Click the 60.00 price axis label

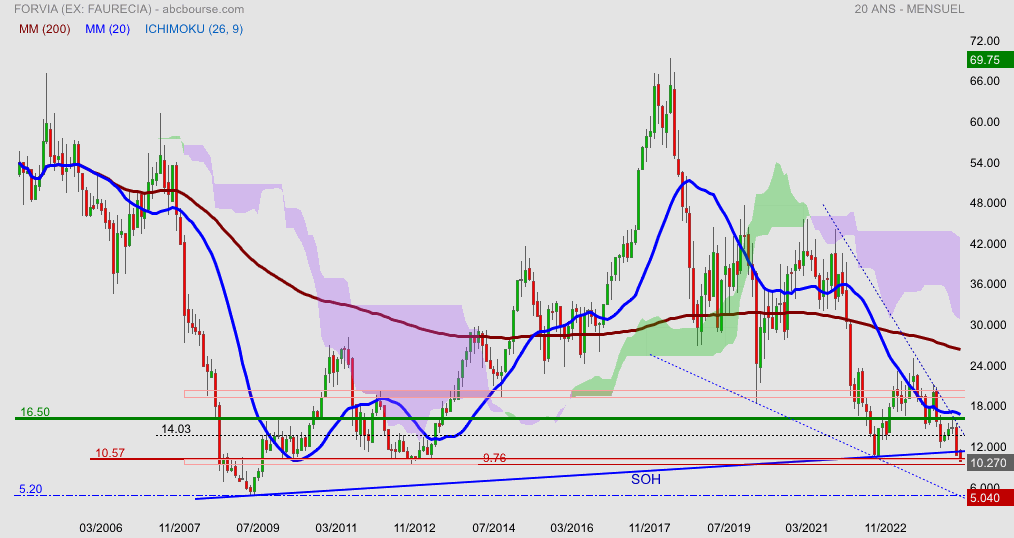pos(985,122)
